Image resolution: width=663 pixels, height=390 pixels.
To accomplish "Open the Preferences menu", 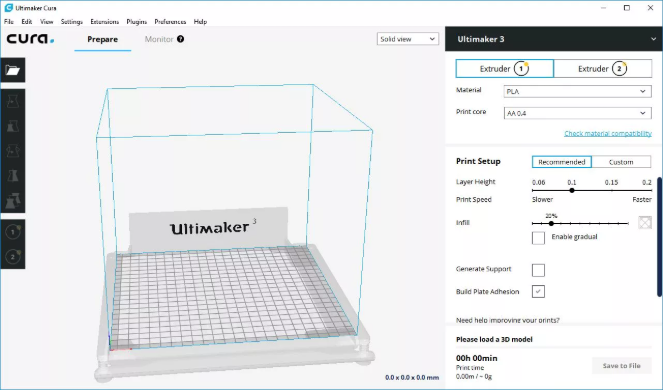I will pyautogui.click(x=170, y=22).
